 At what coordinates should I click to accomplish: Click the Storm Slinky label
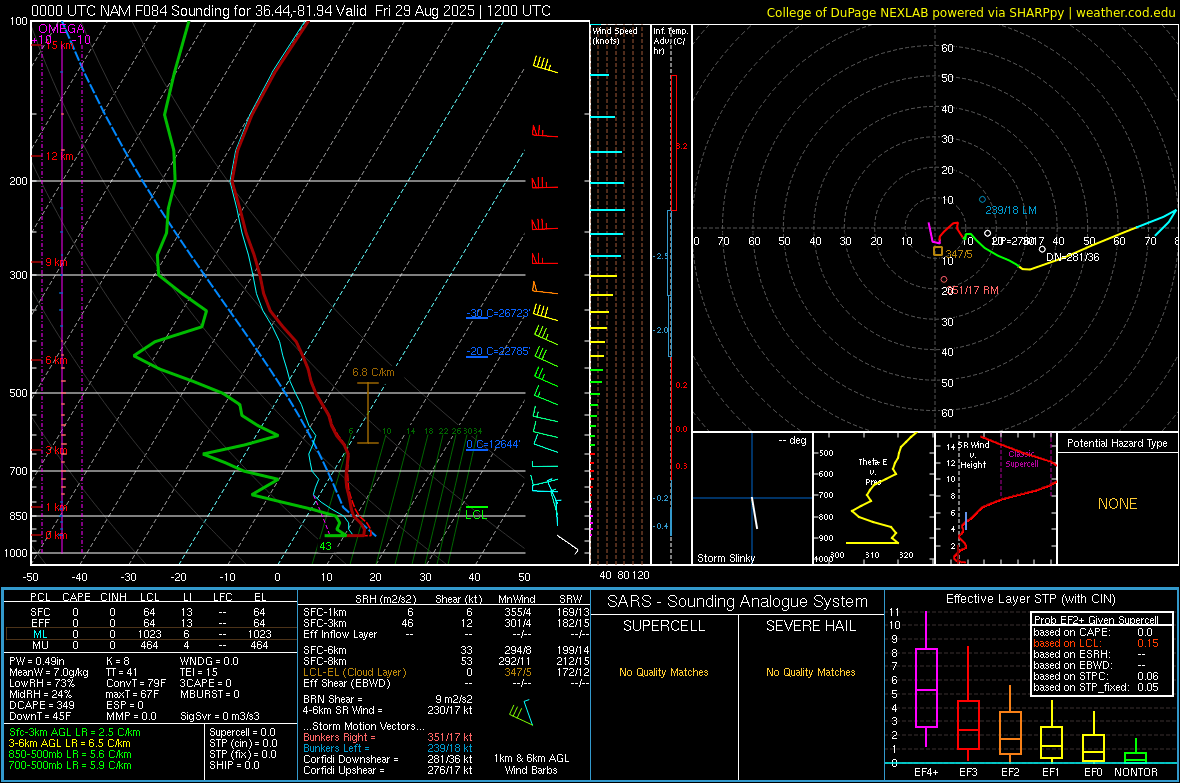coord(725,558)
